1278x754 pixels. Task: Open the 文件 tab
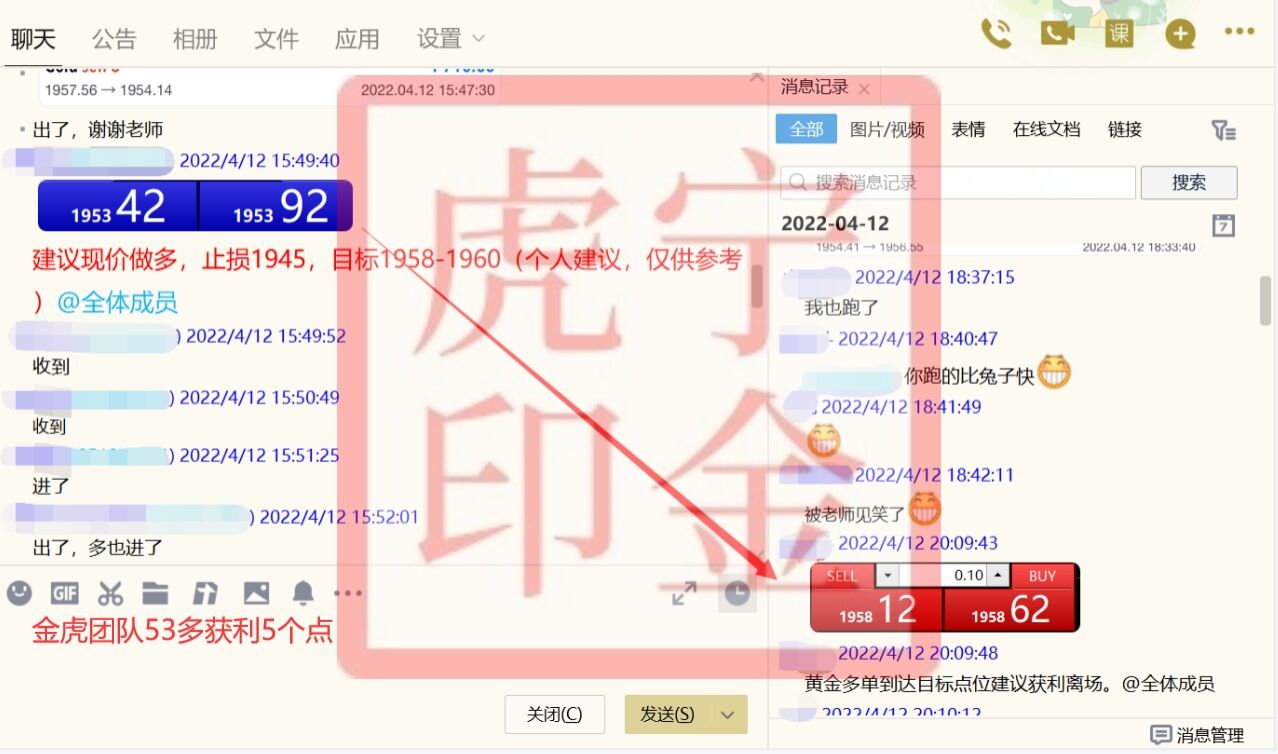(276, 39)
